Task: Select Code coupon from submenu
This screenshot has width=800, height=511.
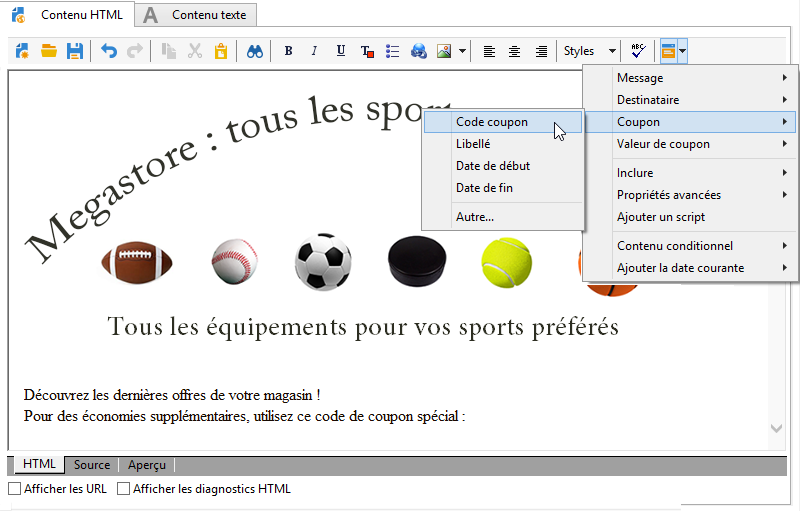Action: click(503, 122)
